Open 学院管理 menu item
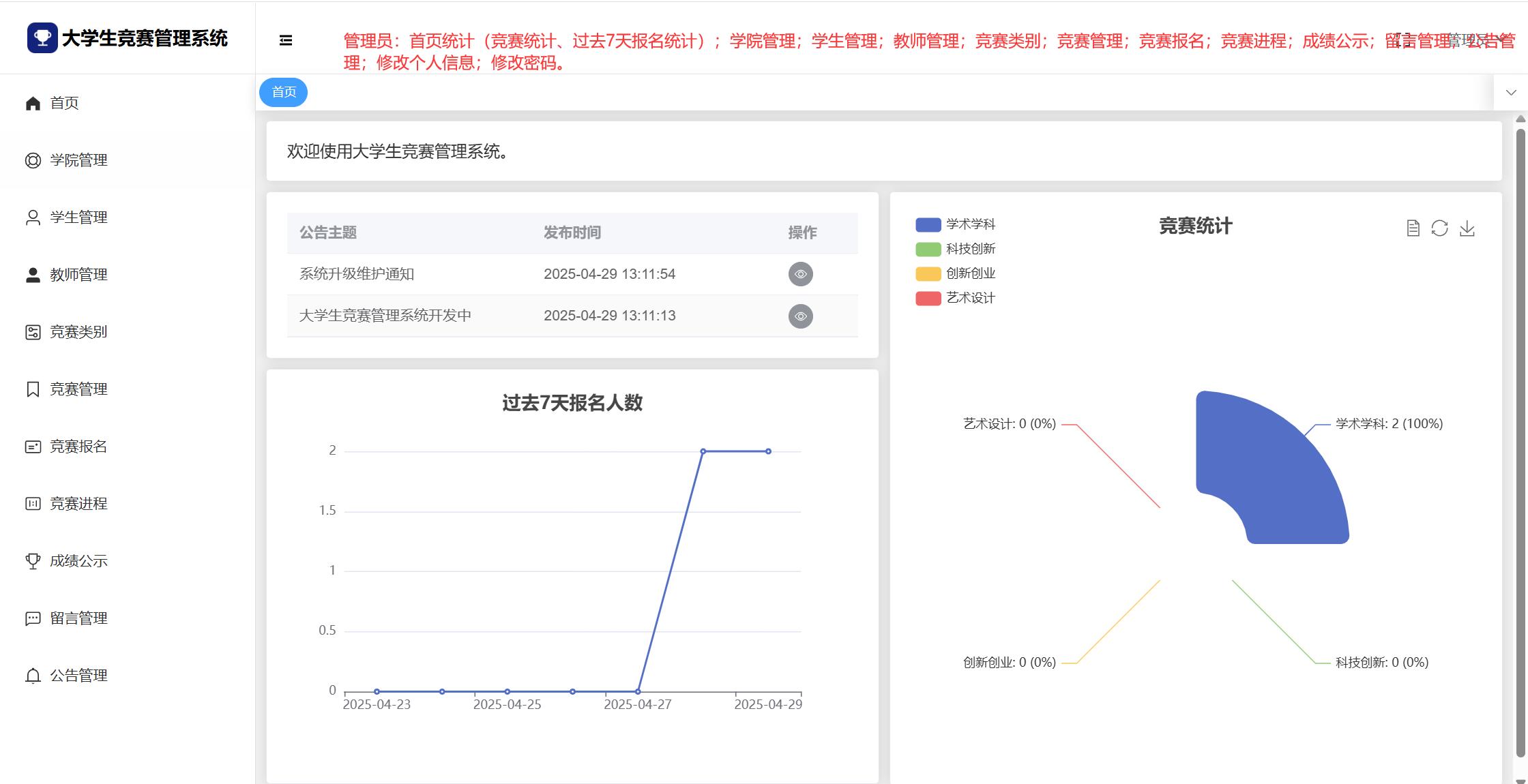Image resolution: width=1528 pixels, height=784 pixels. [78, 160]
